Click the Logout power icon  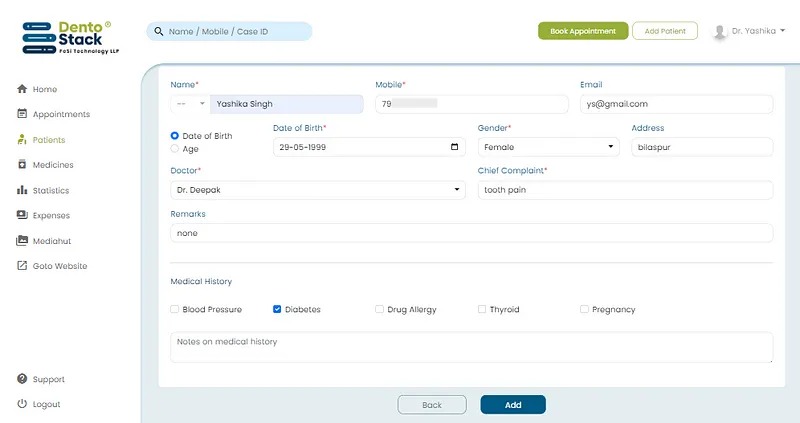[x=22, y=404]
